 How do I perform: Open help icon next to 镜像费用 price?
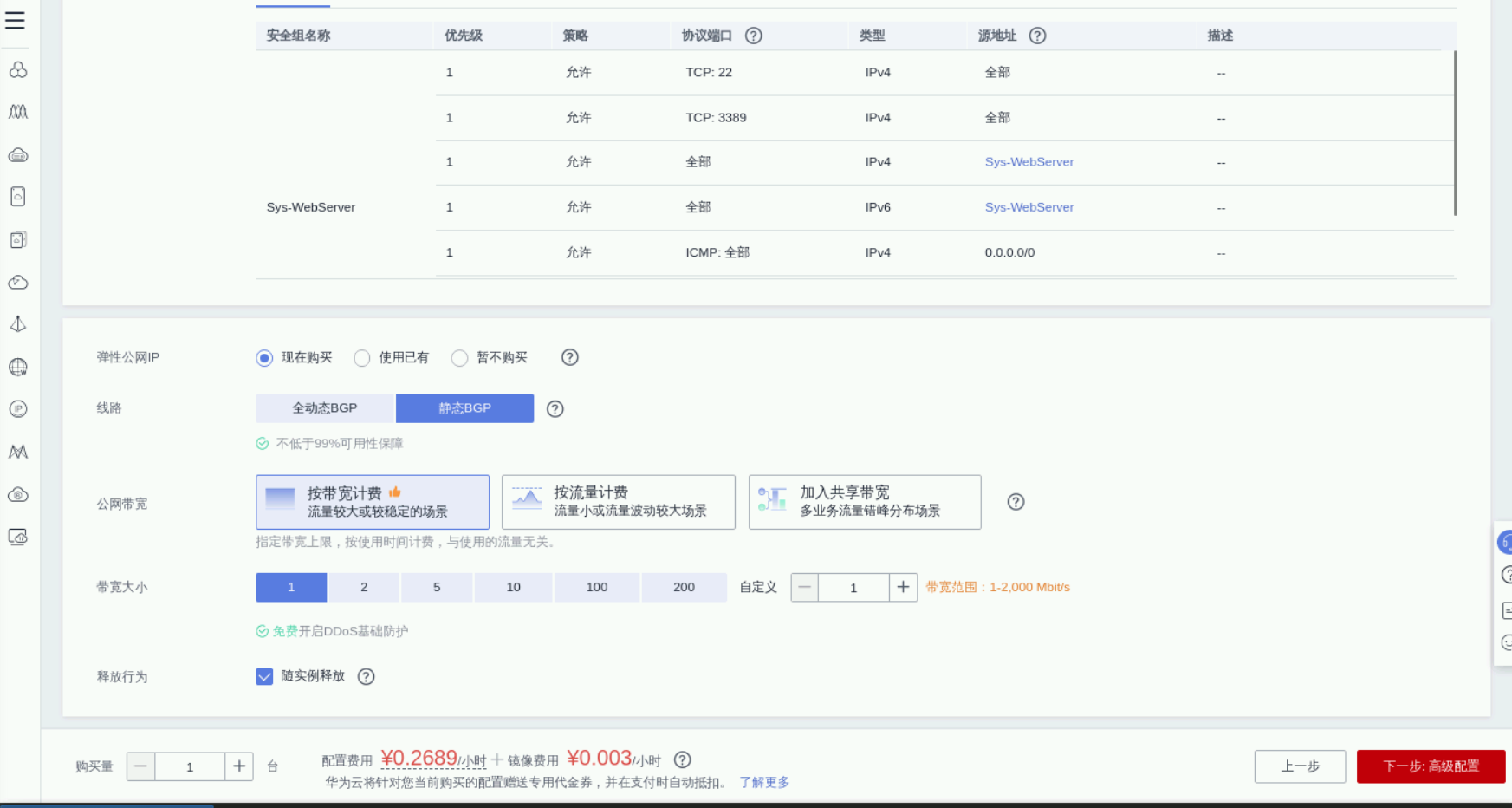(683, 759)
